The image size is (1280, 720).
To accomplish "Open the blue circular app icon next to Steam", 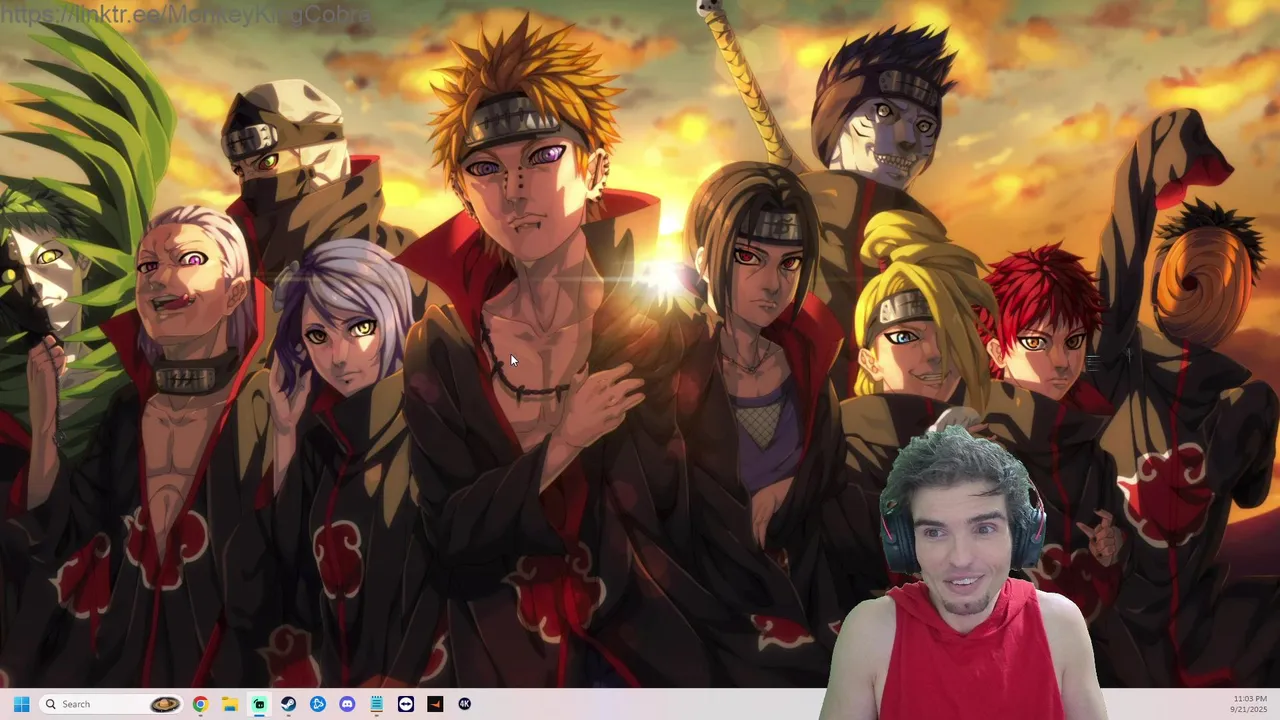I will pyautogui.click(x=318, y=704).
